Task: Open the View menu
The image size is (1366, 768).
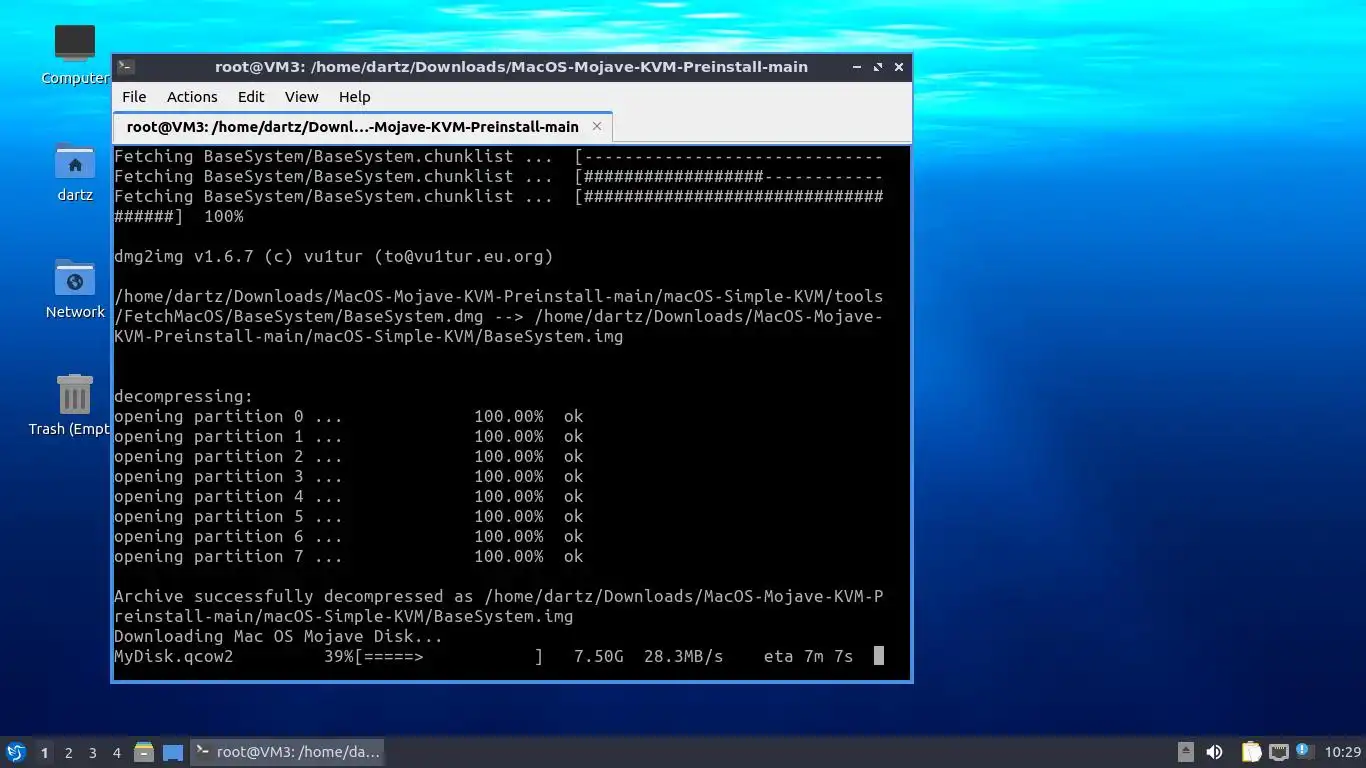Action: point(301,97)
